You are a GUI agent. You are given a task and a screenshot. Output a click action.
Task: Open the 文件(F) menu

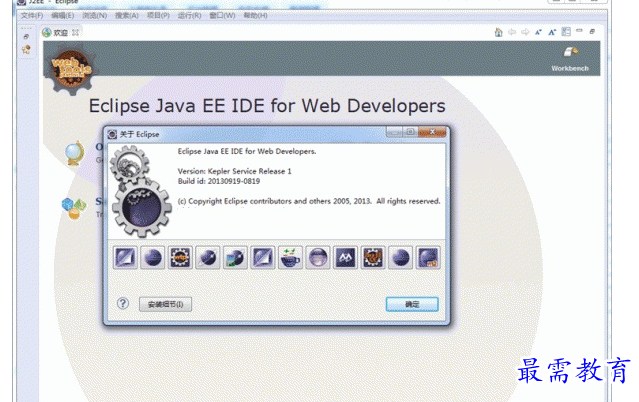[32, 15]
